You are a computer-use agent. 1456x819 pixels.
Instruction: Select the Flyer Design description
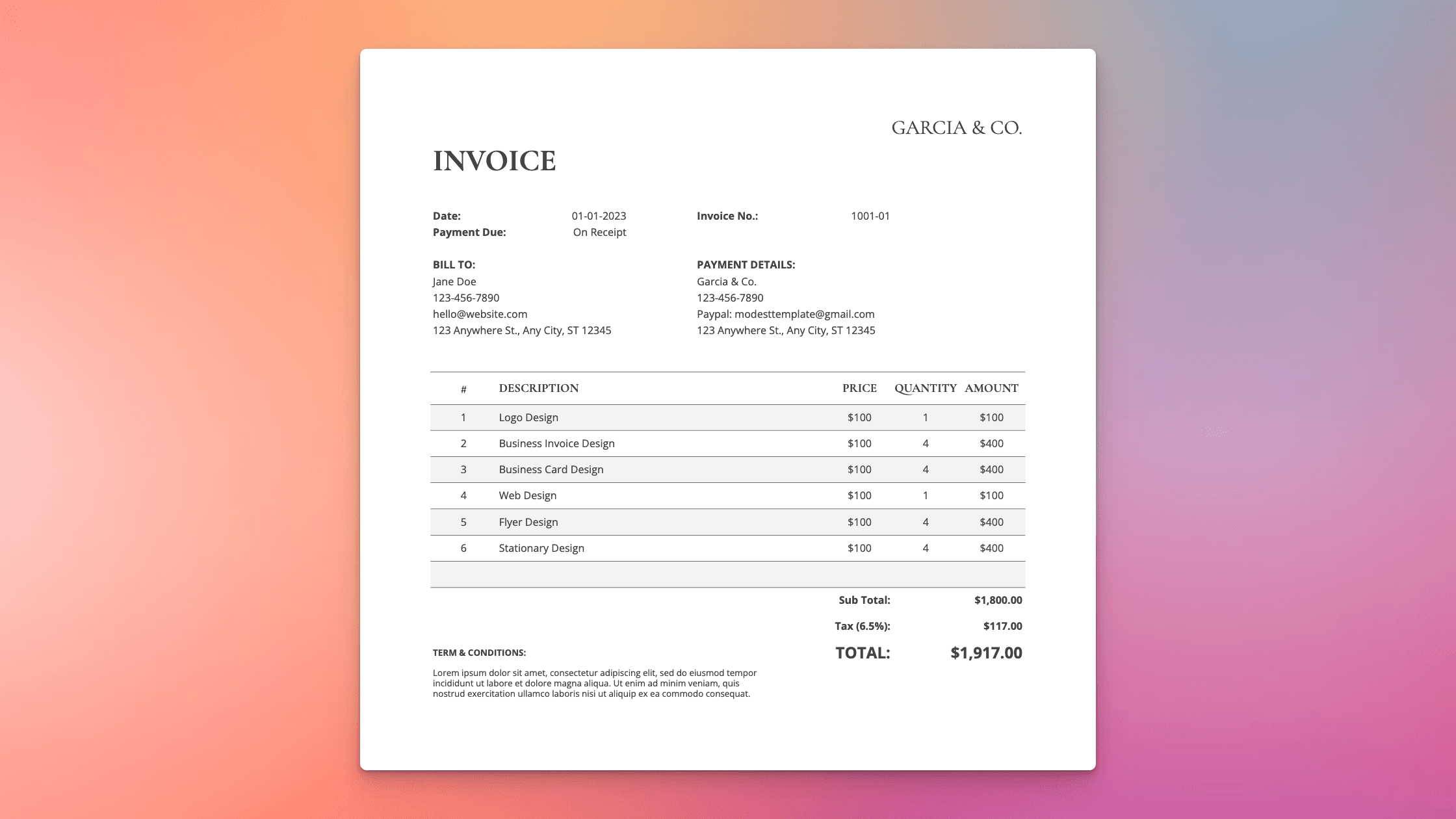528,522
